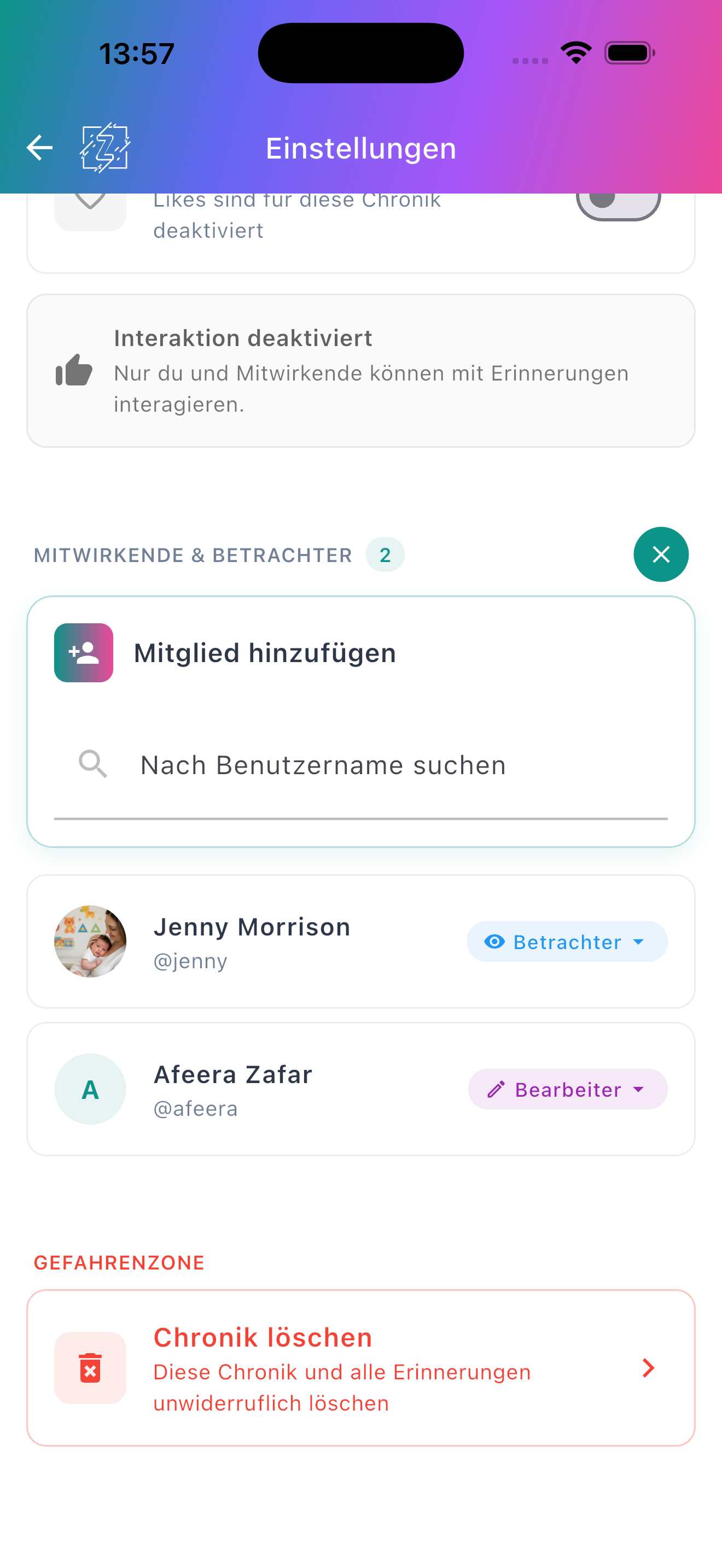Tap Jenny Morrison's profile photo
722x1568 pixels.
[x=90, y=941]
